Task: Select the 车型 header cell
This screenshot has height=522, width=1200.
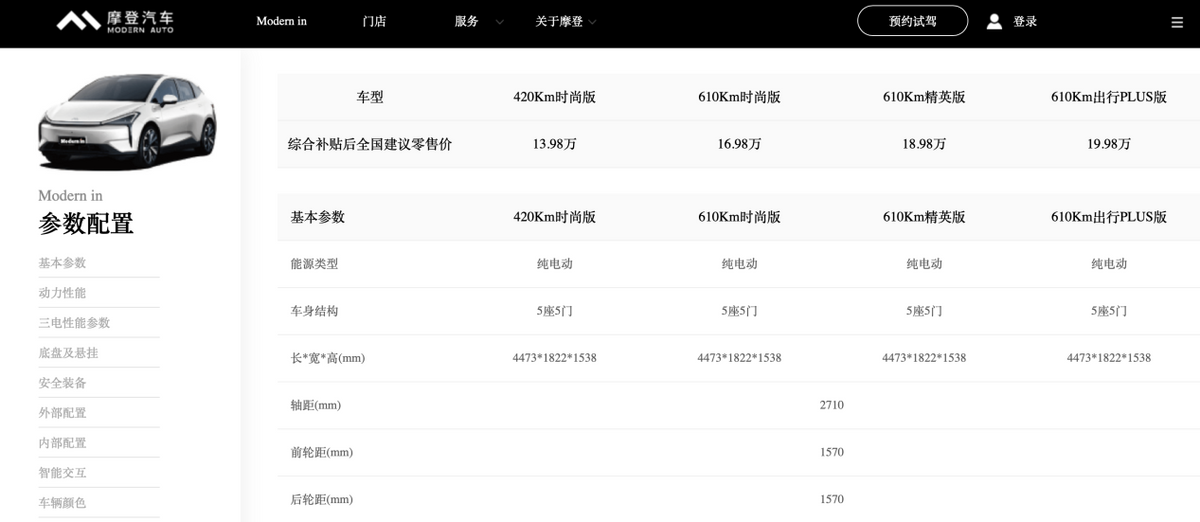Action: pos(370,97)
